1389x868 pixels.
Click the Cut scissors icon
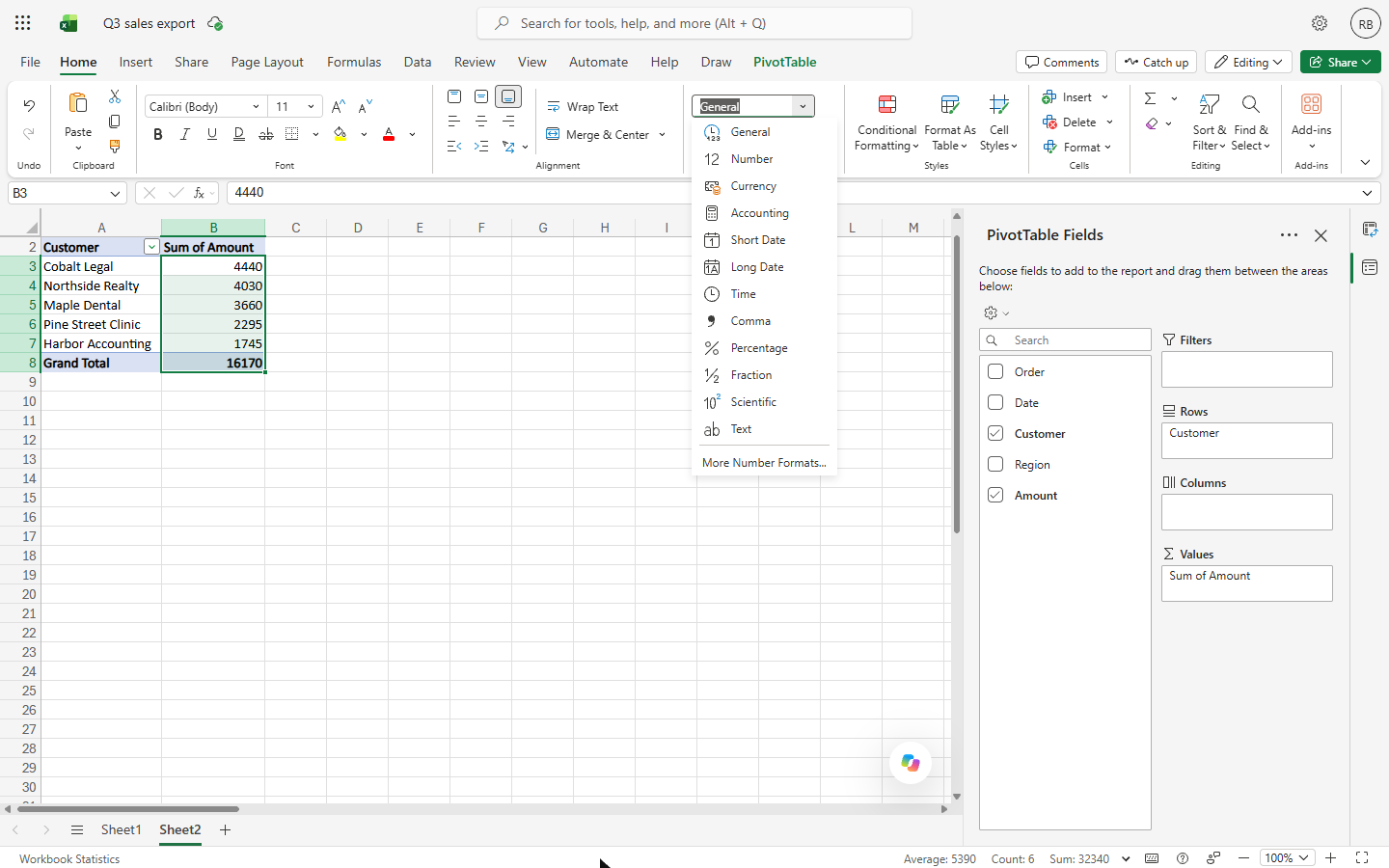(x=115, y=97)
